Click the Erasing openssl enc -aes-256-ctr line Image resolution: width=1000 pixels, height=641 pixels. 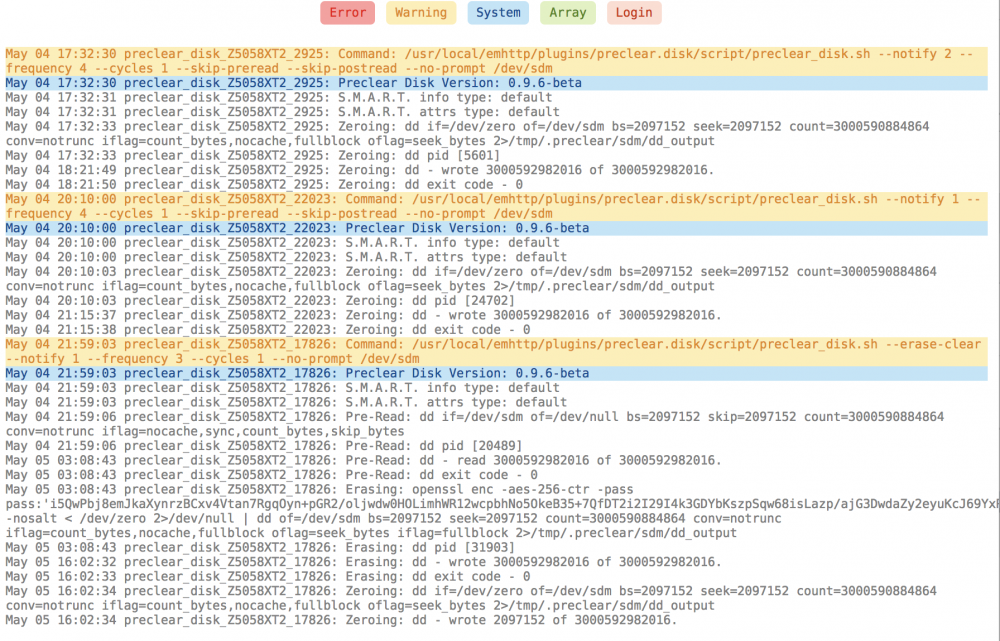click(320, 490)
